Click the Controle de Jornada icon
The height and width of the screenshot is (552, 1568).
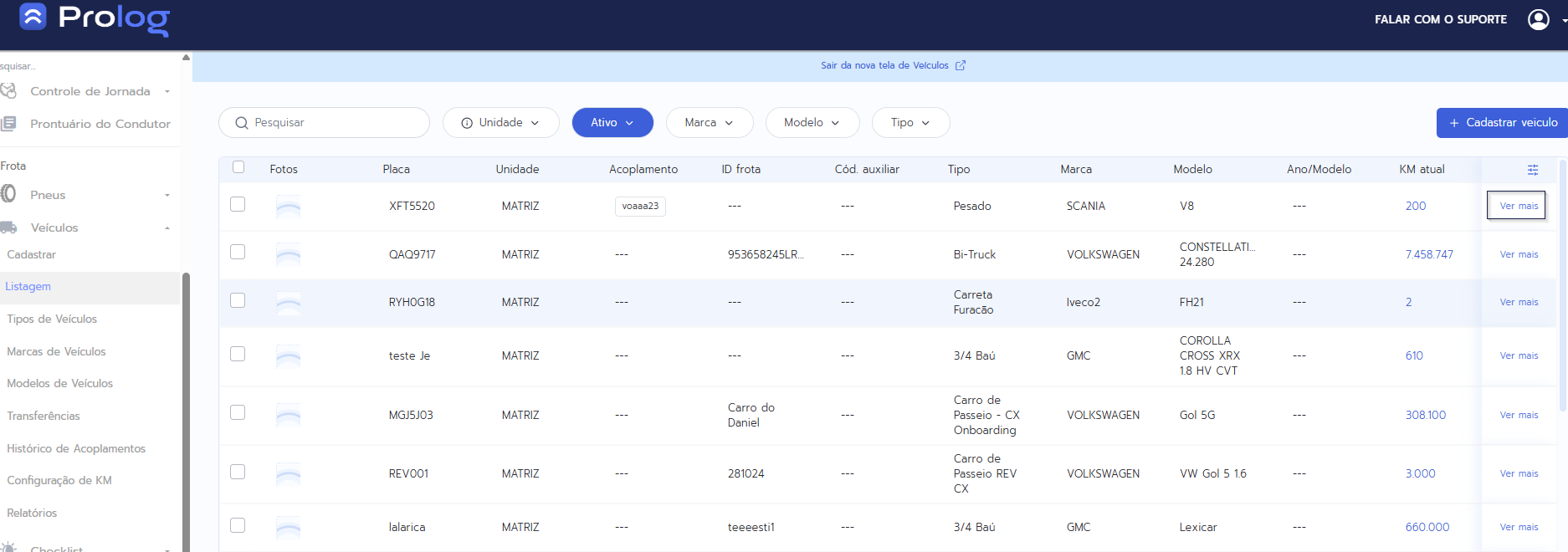[x=8, y=91]
